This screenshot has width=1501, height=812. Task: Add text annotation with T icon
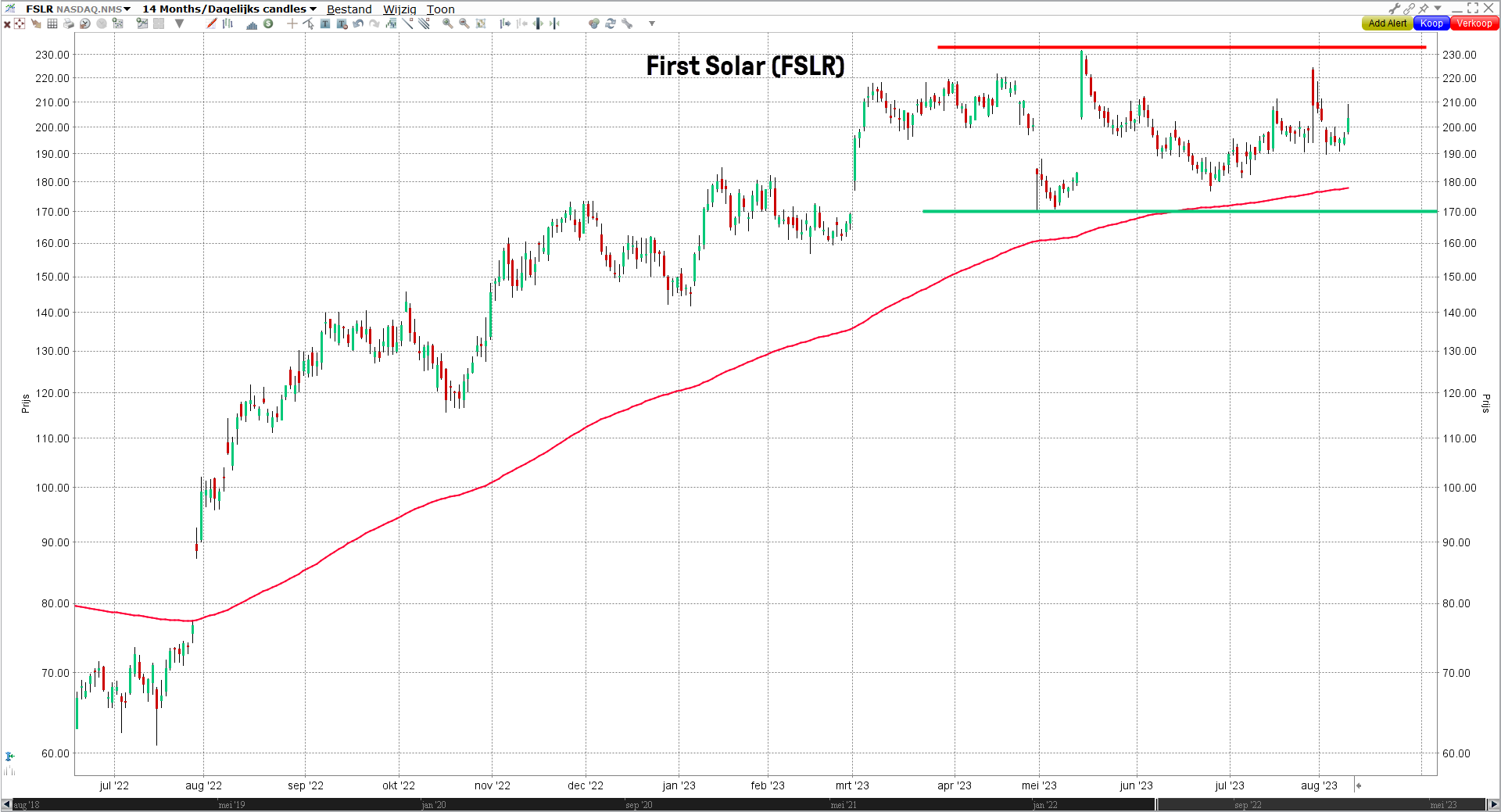tap(325, 23)
